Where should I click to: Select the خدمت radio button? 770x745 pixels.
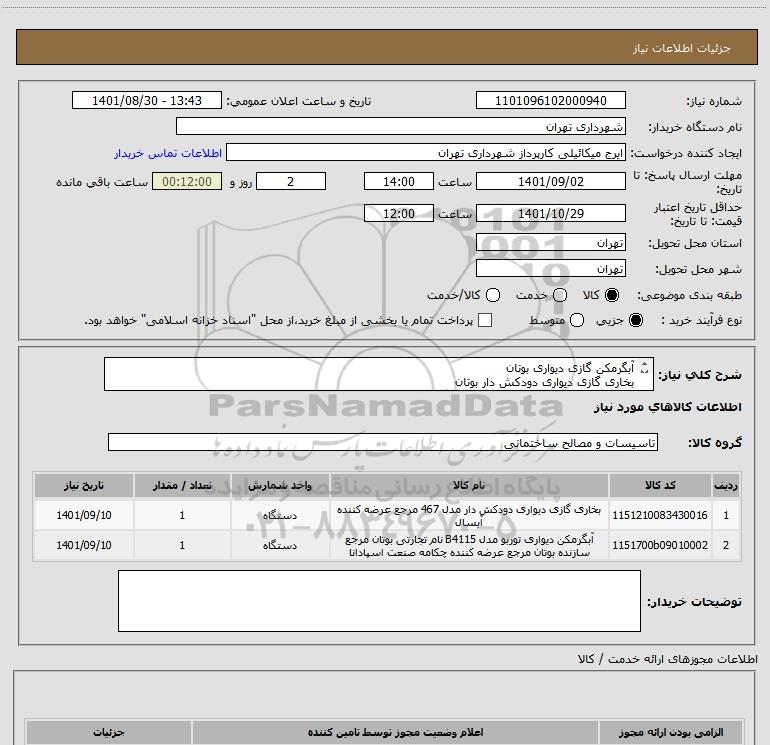pyautogui.click(x=560, y=295)
